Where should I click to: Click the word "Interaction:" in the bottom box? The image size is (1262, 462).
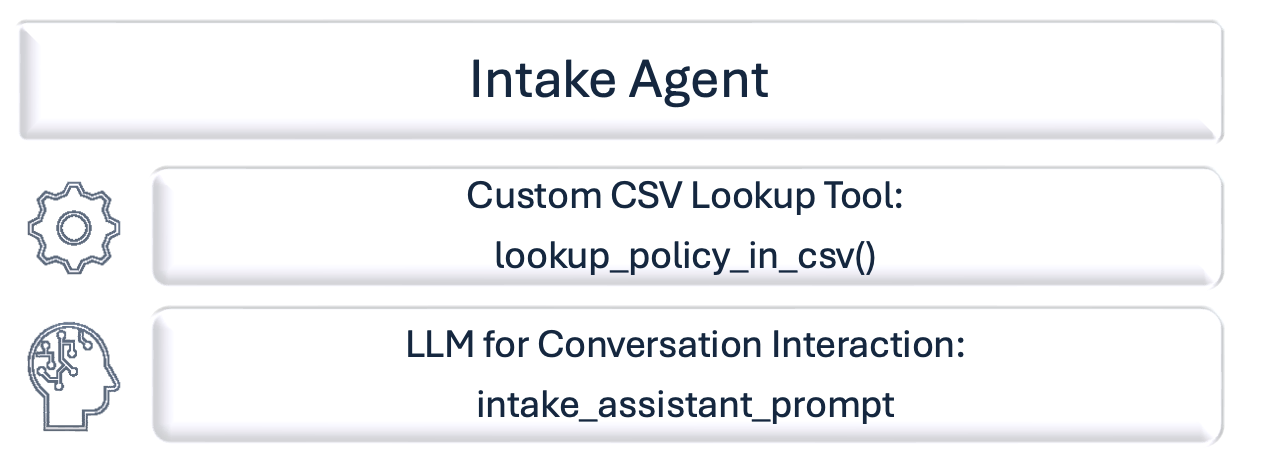pos(870,344)
